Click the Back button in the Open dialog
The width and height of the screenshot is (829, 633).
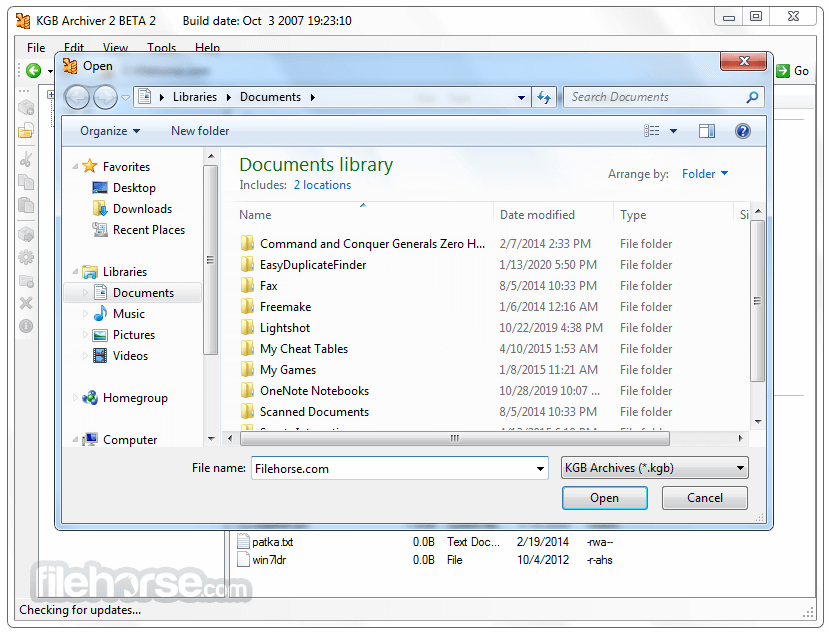tap(77, 97)
